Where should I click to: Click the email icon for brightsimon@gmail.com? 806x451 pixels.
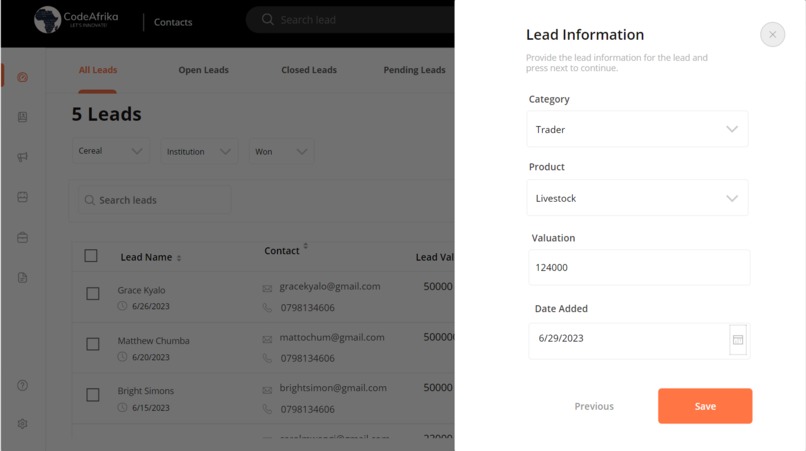267,390
